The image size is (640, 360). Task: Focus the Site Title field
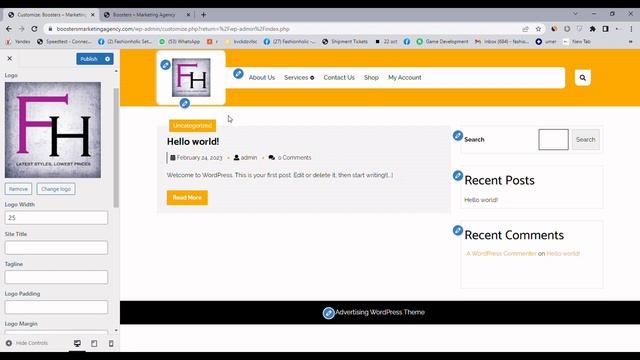click(x=56, y=247)
